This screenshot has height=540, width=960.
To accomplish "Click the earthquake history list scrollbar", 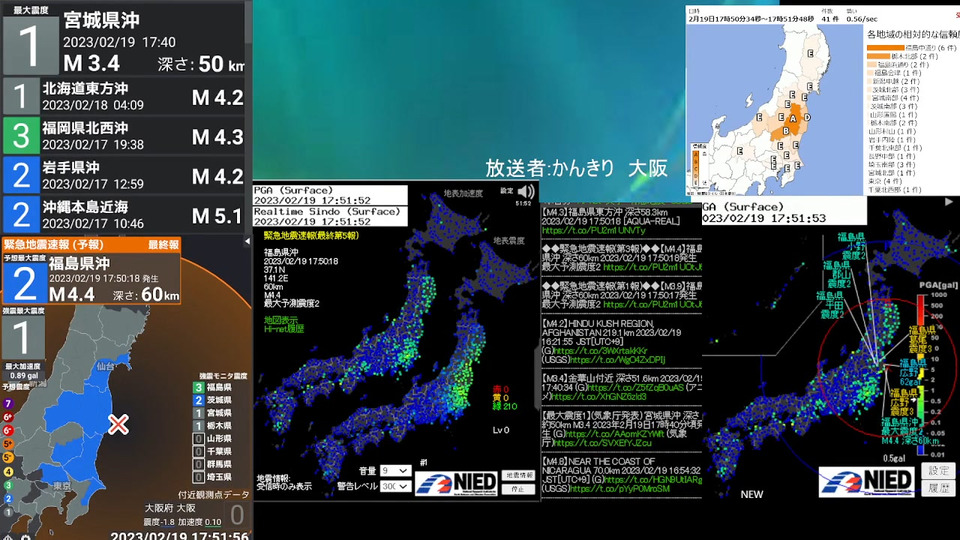I will click(x=249, y=22).
